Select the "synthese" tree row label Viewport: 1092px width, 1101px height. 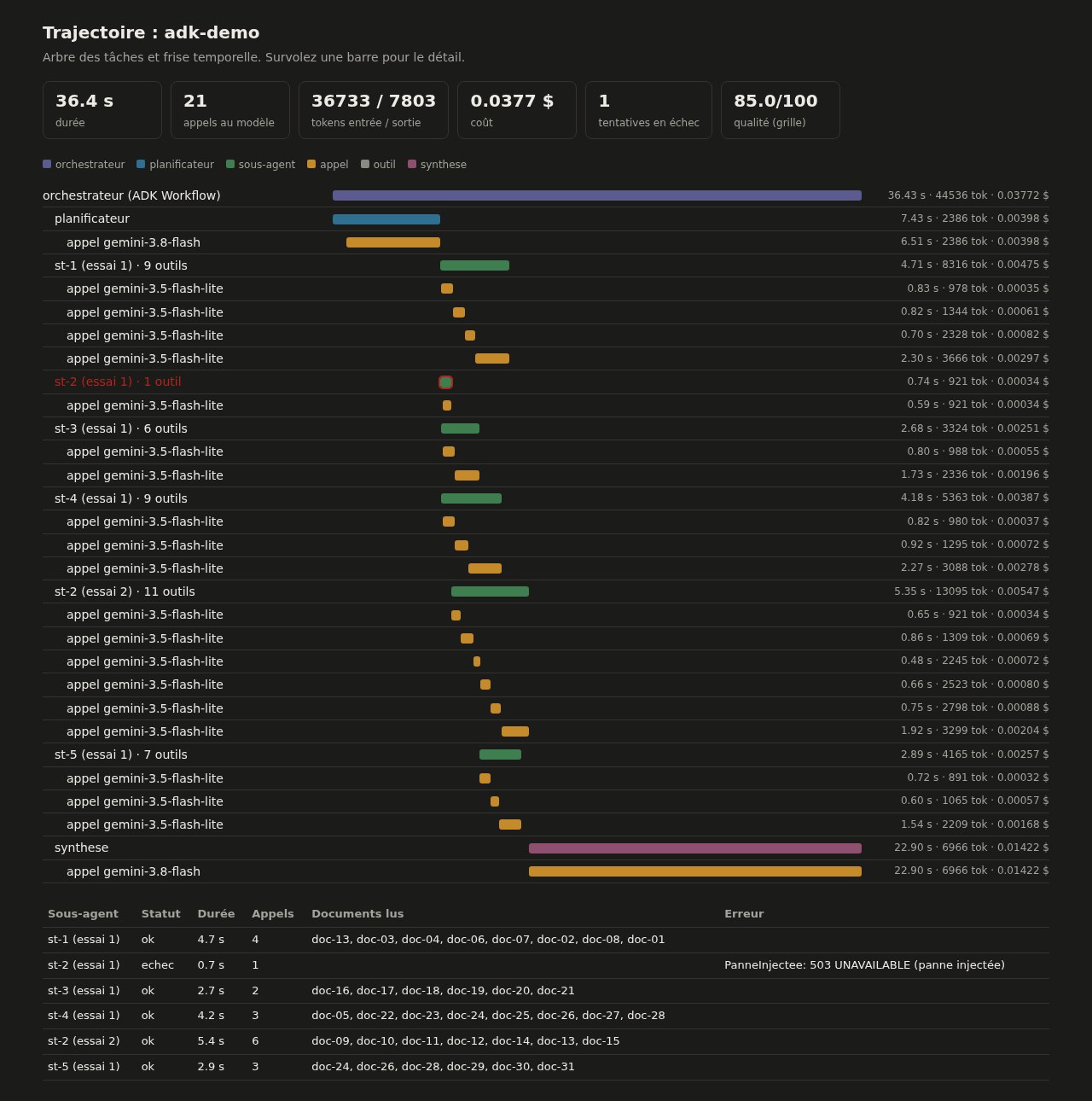point(82,848)
